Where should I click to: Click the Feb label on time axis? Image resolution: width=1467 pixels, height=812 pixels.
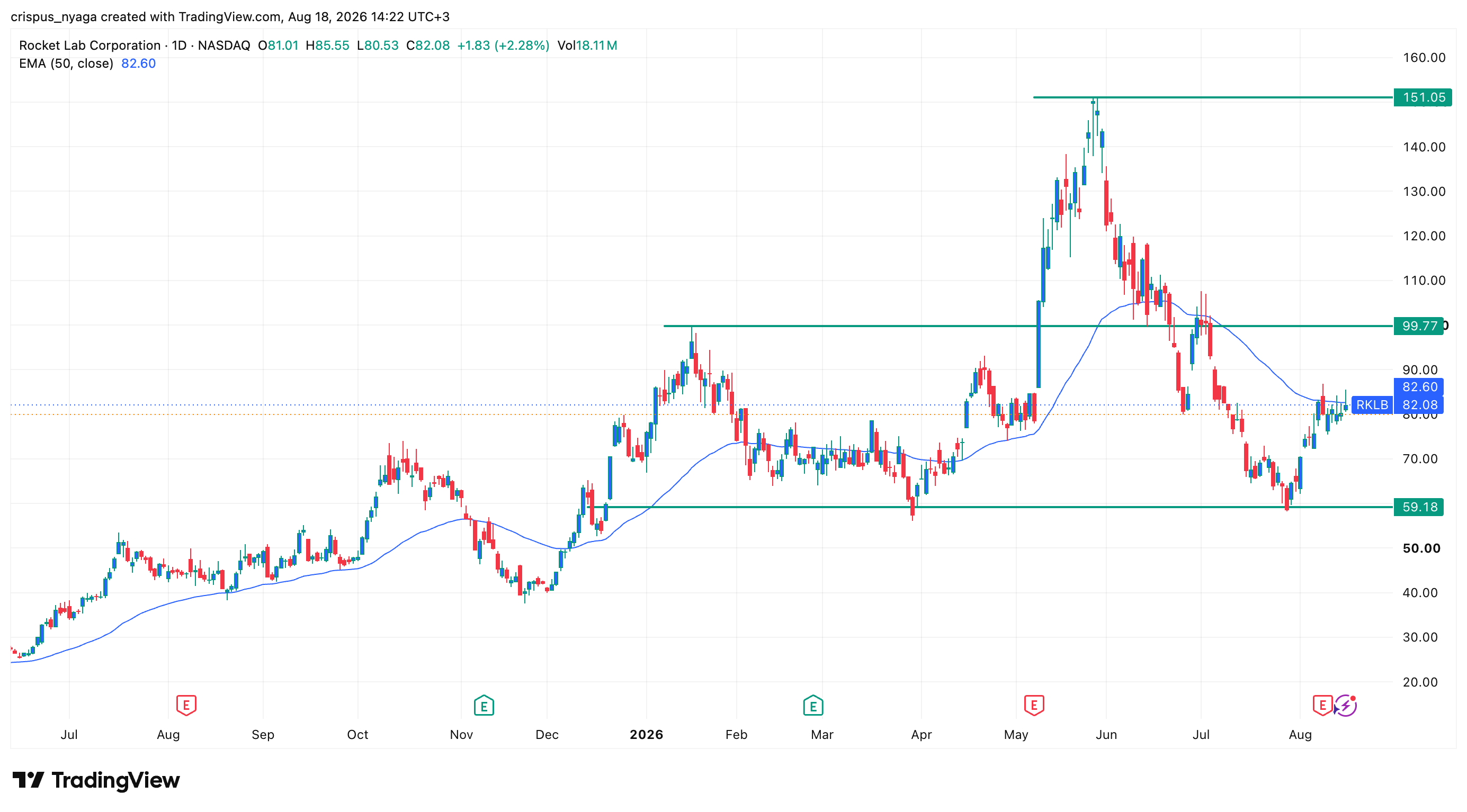(x=736, y=735)
